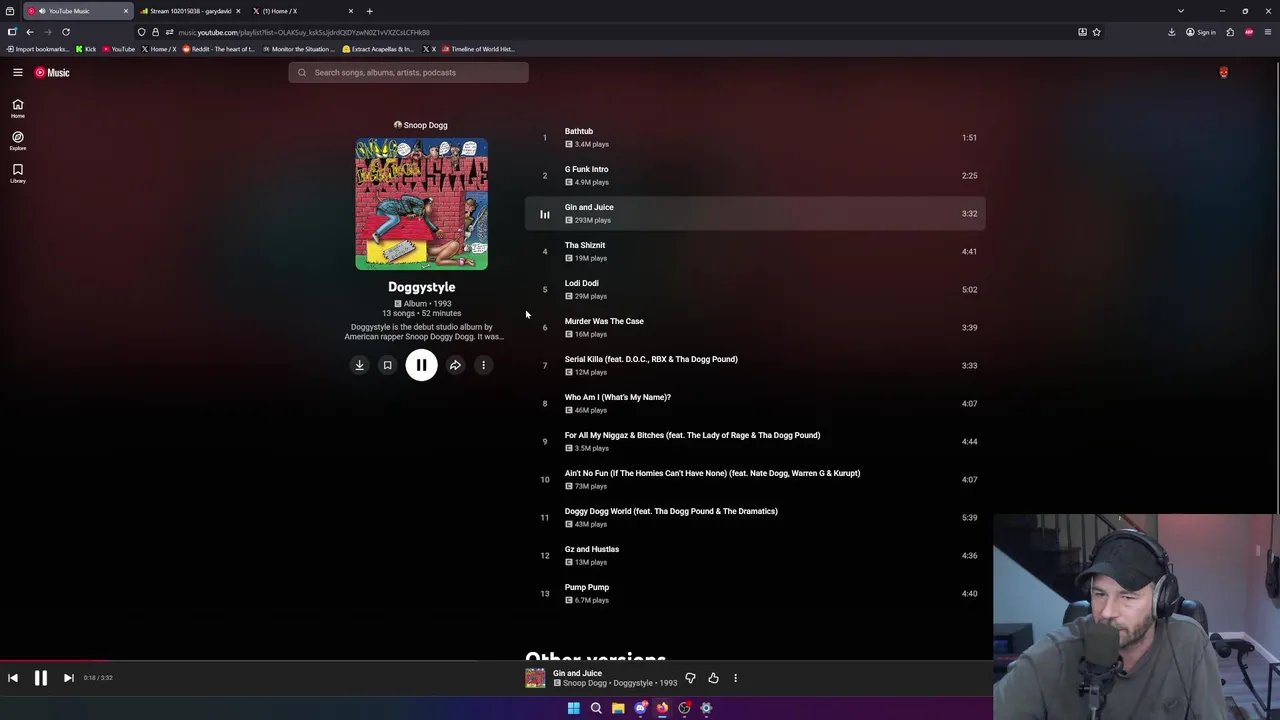The height and width of the screenshot is (720, 1280).
Task: Open Timeline of World History bookmark
Action: [478, 49]
